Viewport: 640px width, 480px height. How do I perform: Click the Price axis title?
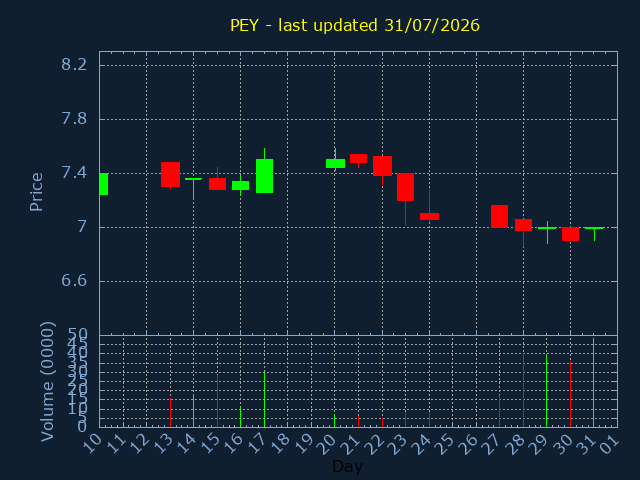click(36, 192)
